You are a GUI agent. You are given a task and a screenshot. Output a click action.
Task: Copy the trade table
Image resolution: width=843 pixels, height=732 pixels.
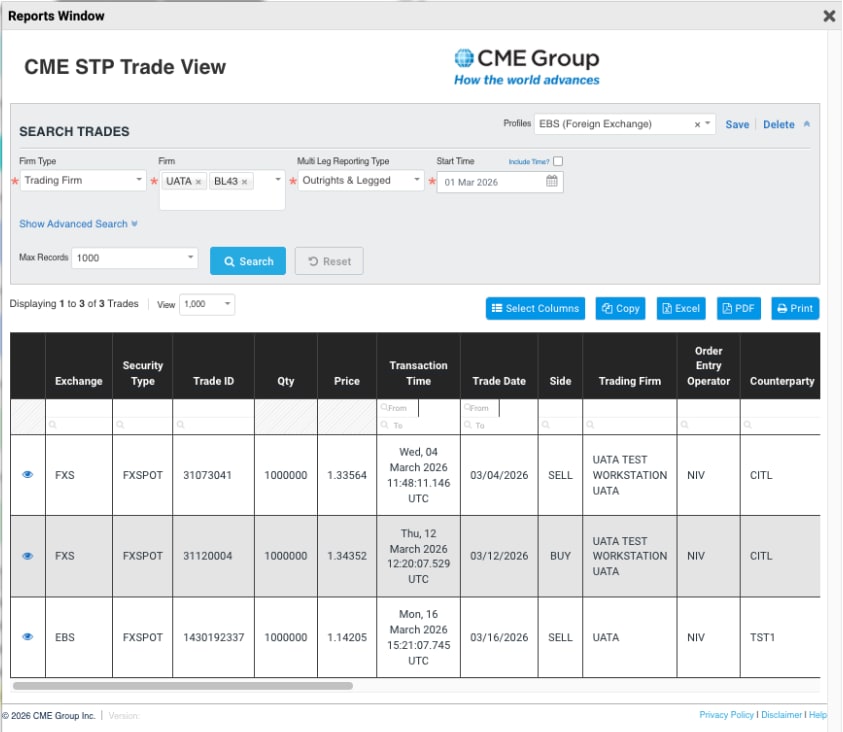(620, 308)
